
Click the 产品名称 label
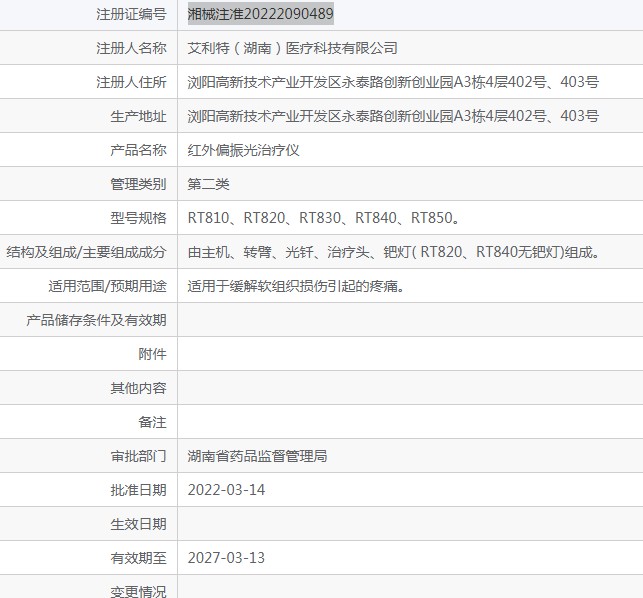[138, 150]
